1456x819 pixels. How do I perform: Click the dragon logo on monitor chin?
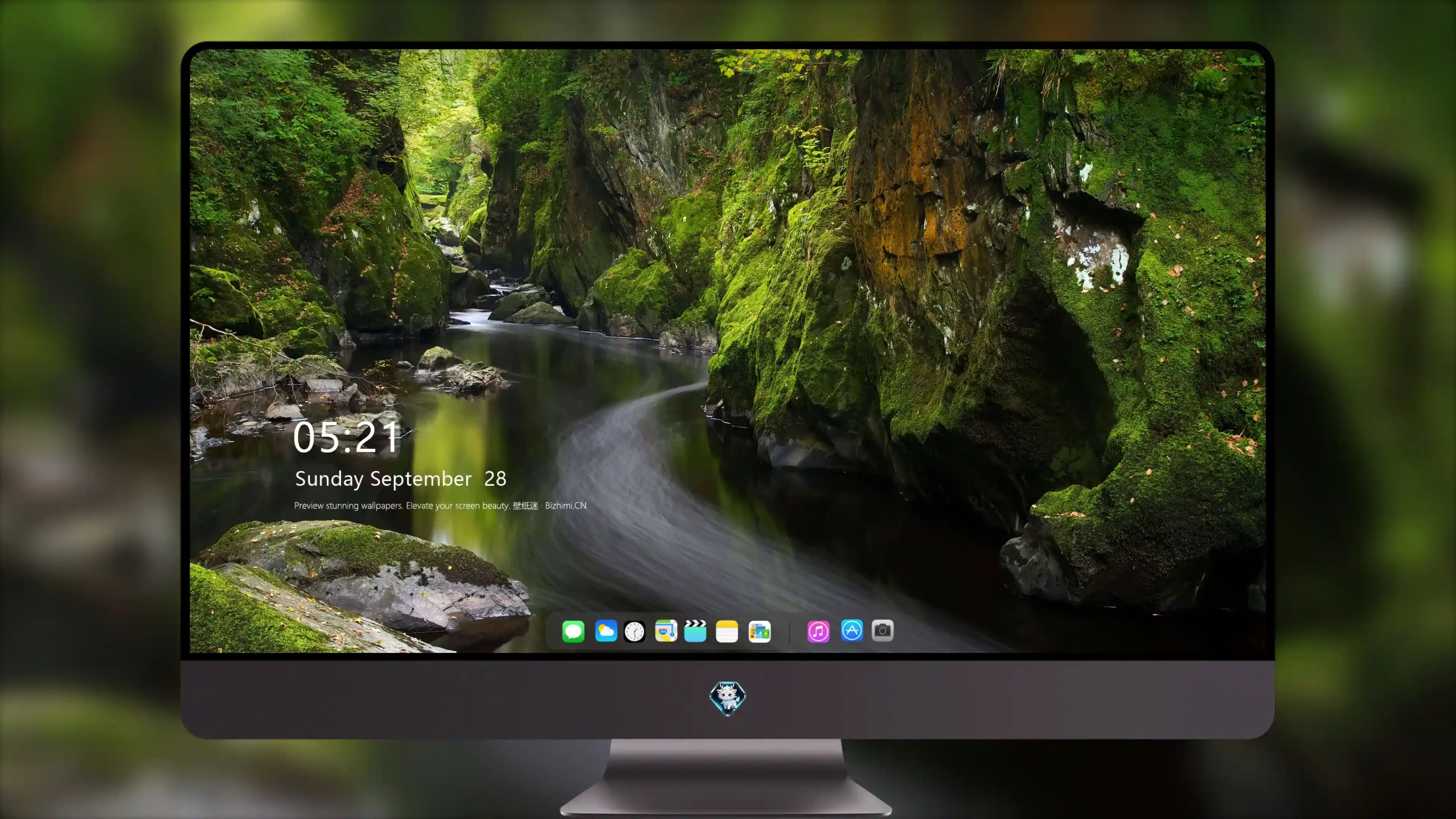tap(728, 698)
